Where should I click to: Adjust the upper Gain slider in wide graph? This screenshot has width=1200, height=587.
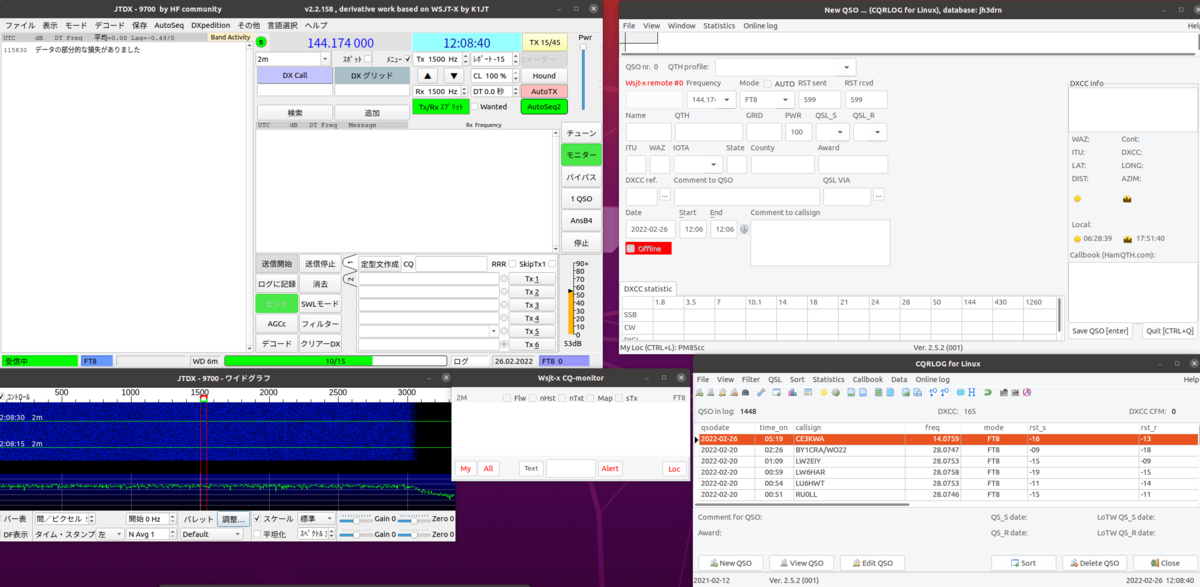click(356, 520)
